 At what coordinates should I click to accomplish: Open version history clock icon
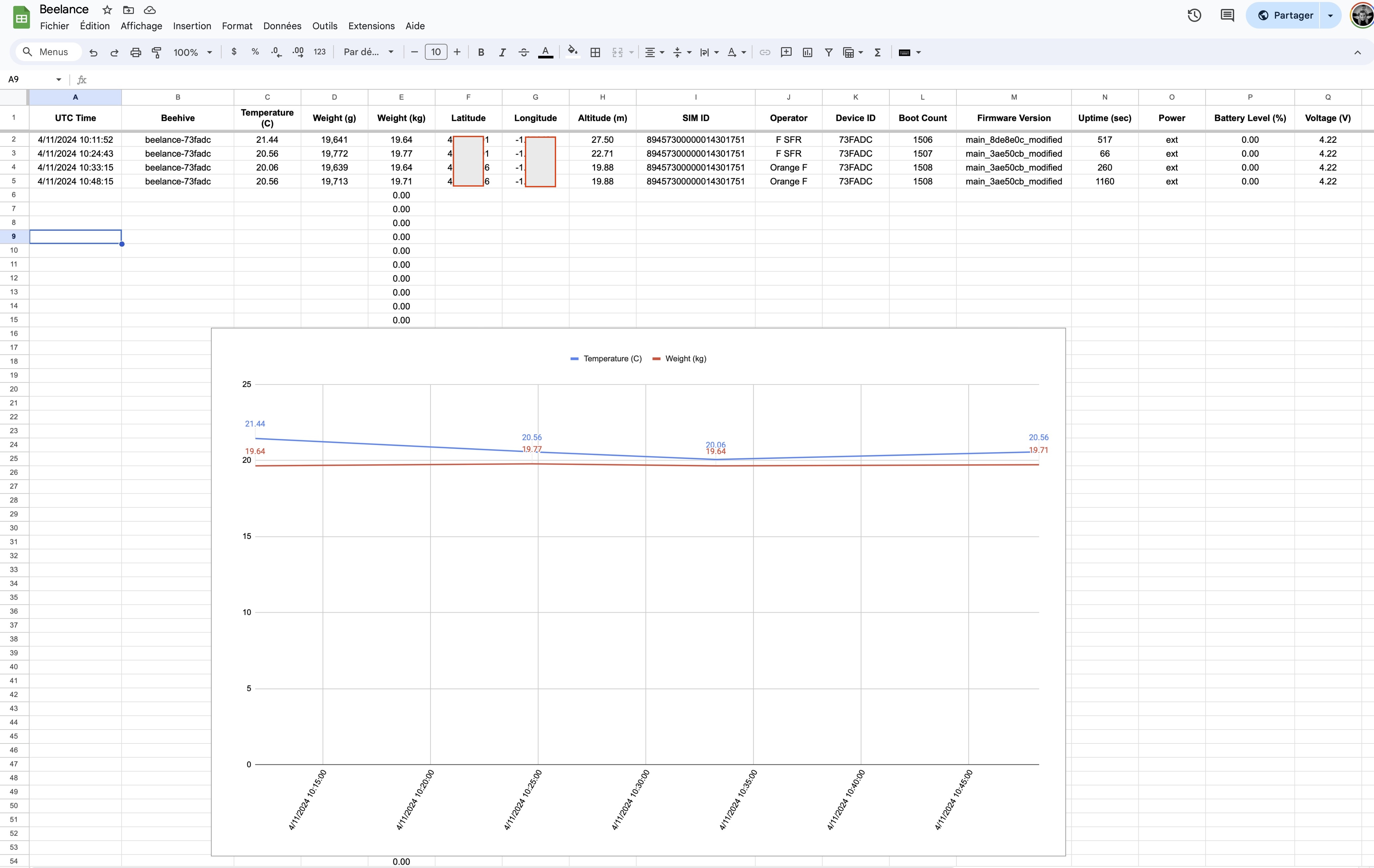pos(1194,15)
